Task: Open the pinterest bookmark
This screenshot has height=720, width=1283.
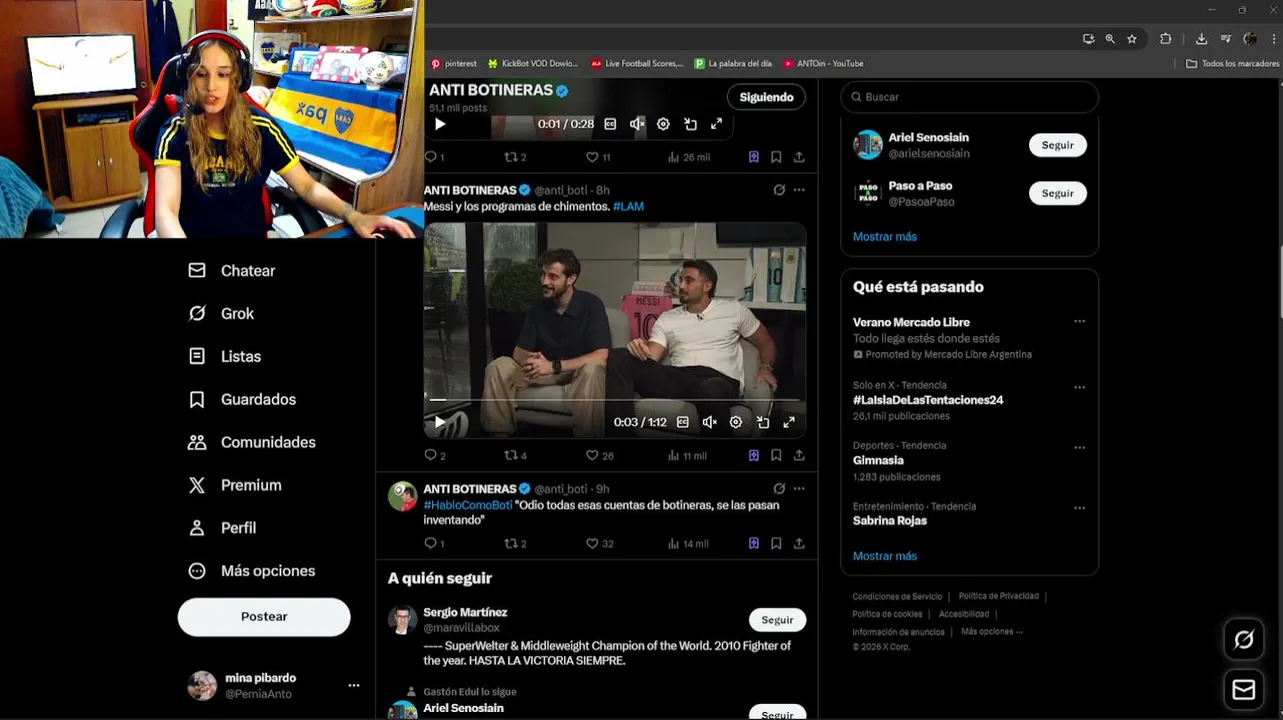Action: pyautogui.click(x=454, y=63)
